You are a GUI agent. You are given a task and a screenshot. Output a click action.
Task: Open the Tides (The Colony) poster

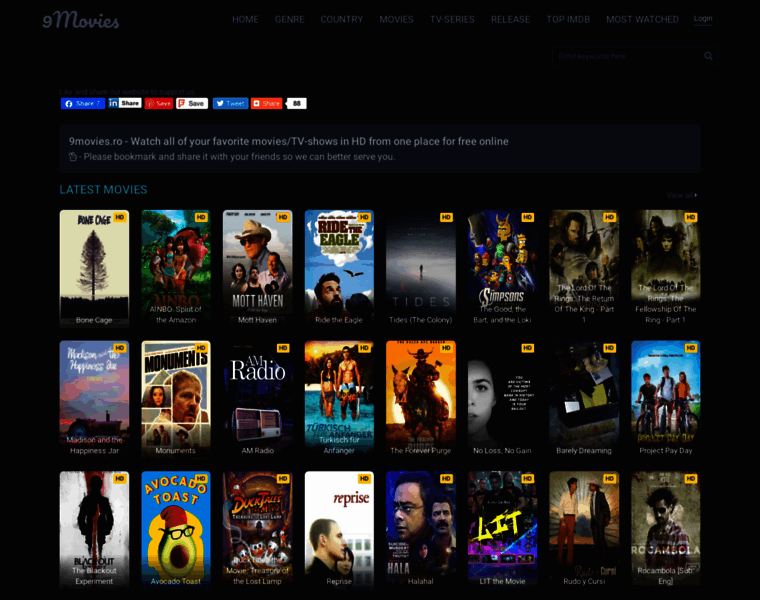click(x=421, y=268)
